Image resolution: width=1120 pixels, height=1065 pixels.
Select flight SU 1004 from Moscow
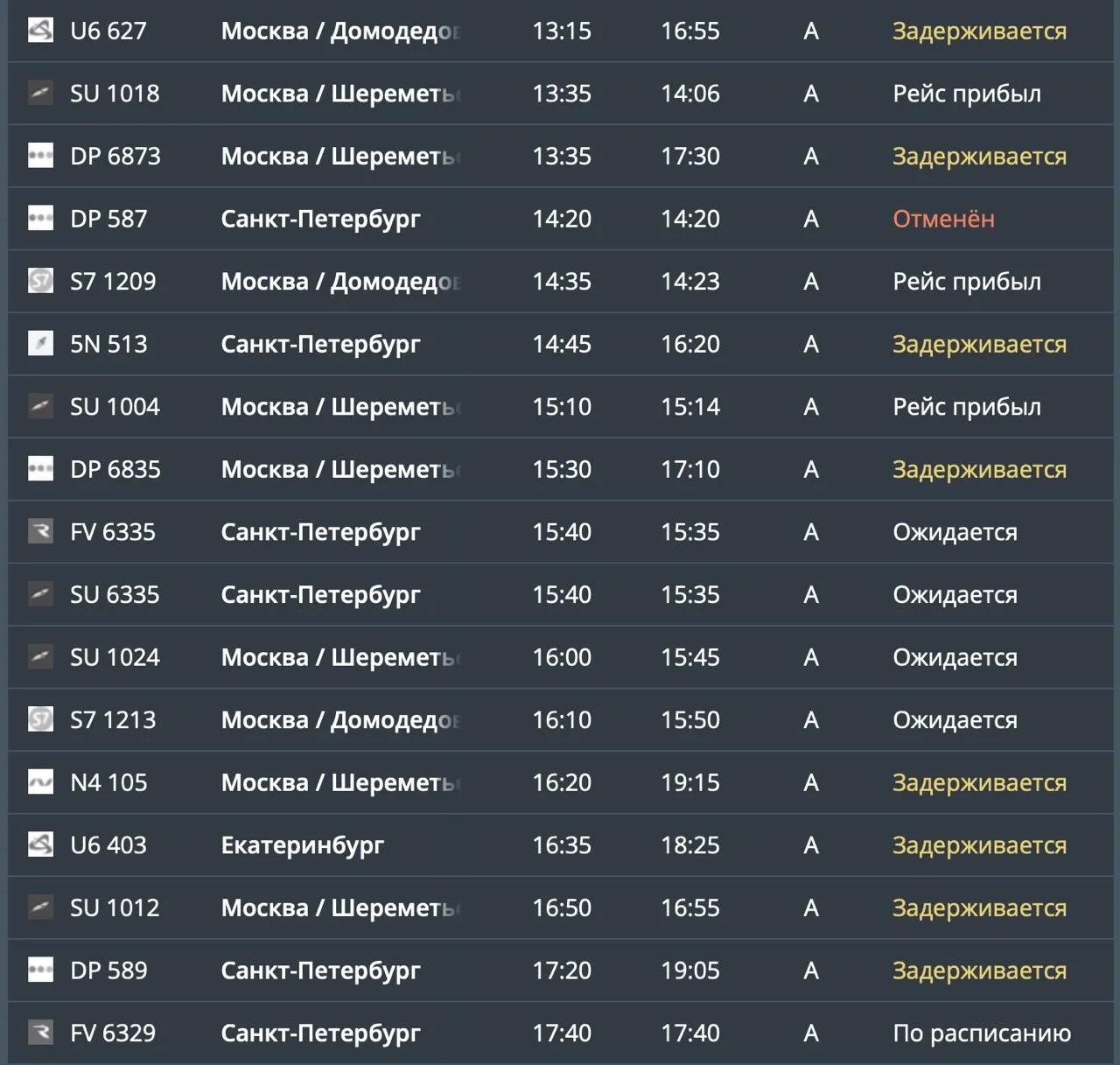(x=115, y=407)
